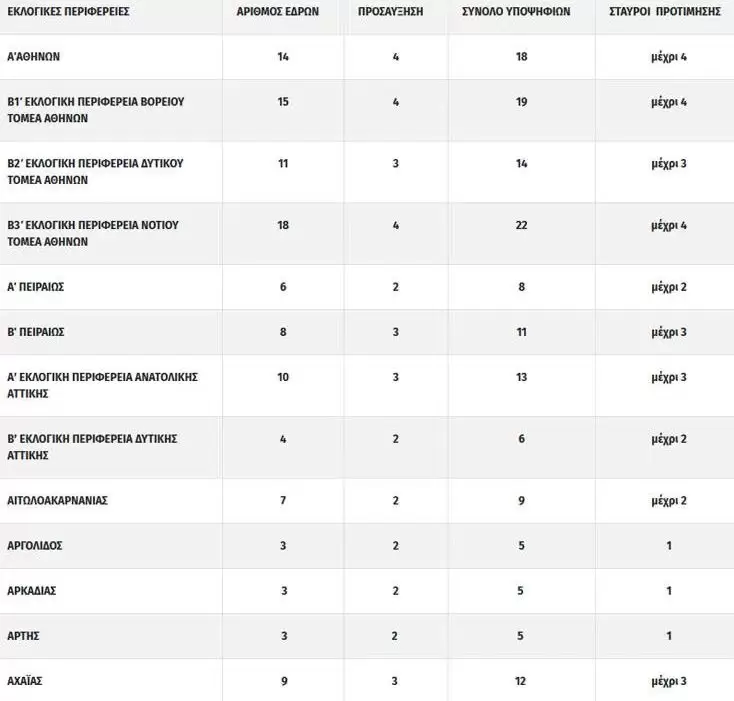Click the ΑΙΤΩΛΟΑΚΑΡΝΑΝΙΑΣ row label
Viewport: 734px width, 701px height.
(57, 501)
